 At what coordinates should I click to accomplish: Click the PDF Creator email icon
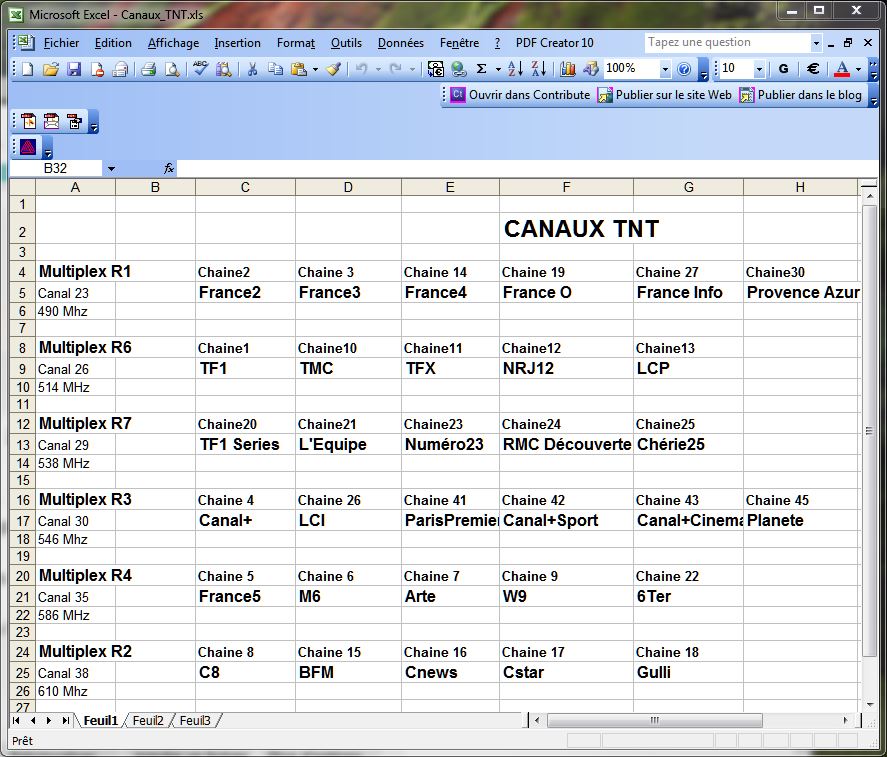click(x=51, y=121)
